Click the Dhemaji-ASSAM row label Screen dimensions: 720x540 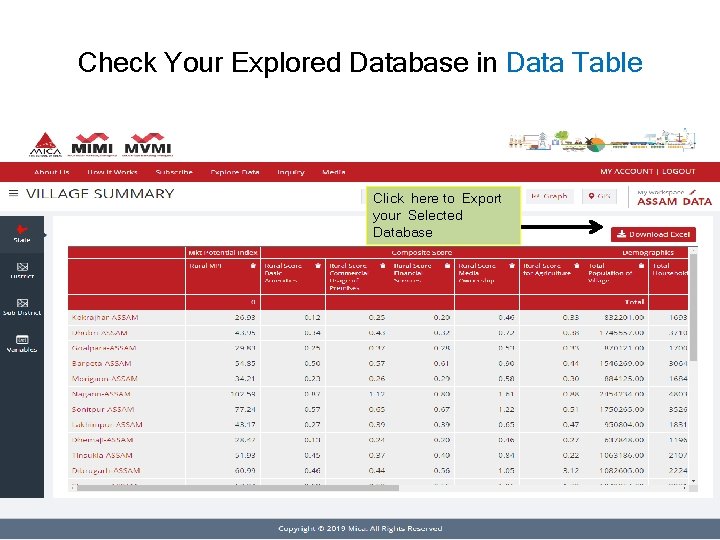coord(102,440)
